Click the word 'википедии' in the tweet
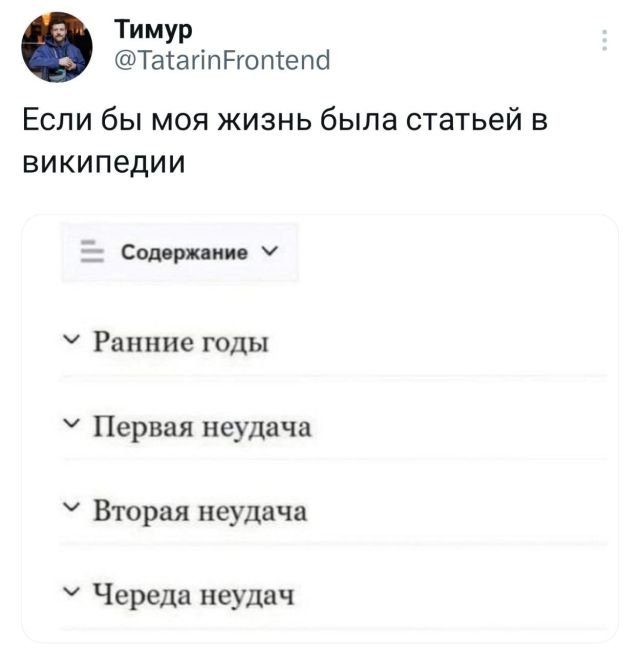 coord(104,162)
